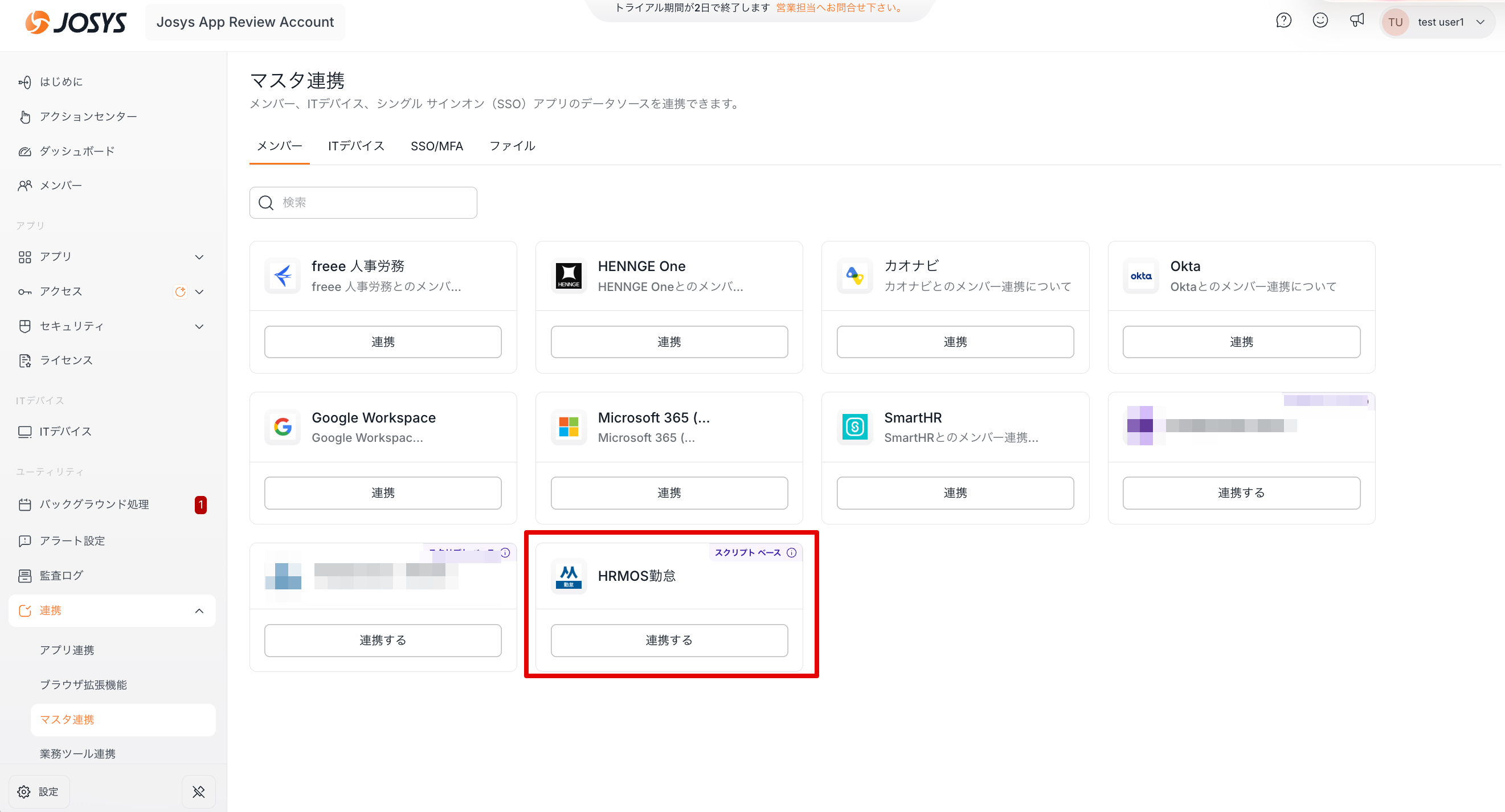Click the 営業担当へお問合せ下さい link
The width and height of the screenshot is (1505, 812).
(x=840, y=7)
